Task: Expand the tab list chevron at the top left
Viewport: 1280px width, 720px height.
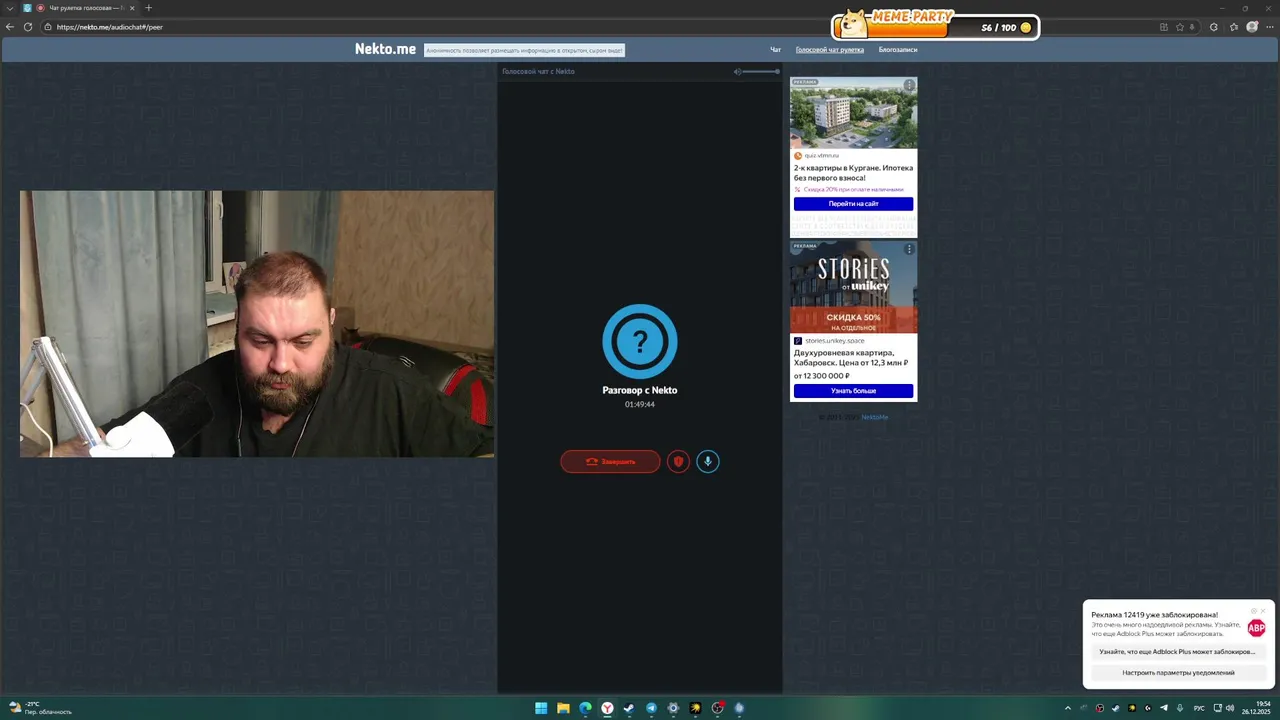Action: point(10,8)
